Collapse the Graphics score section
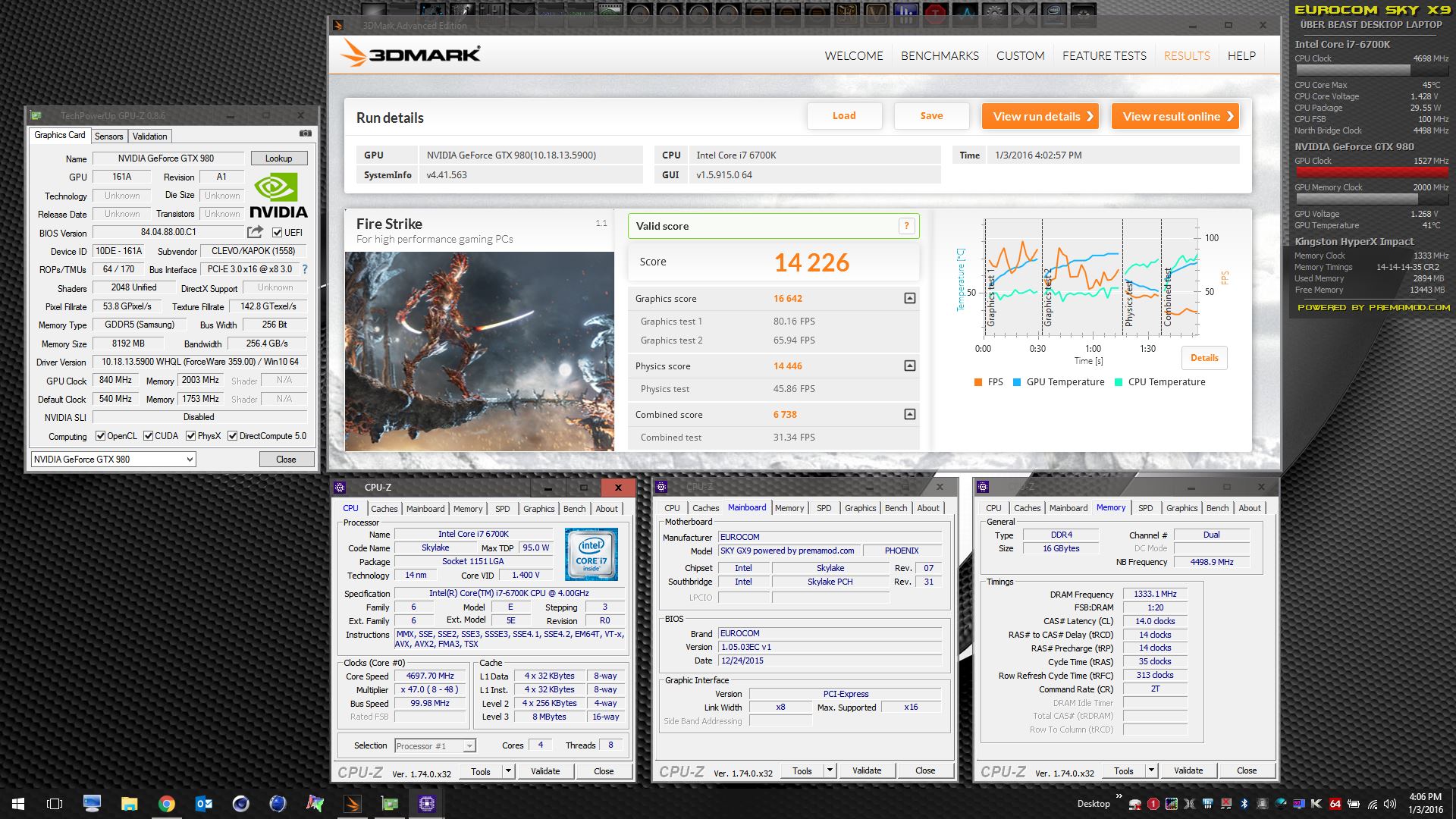Viewport: 1456px width, 819px height. (x=910, y=298)
